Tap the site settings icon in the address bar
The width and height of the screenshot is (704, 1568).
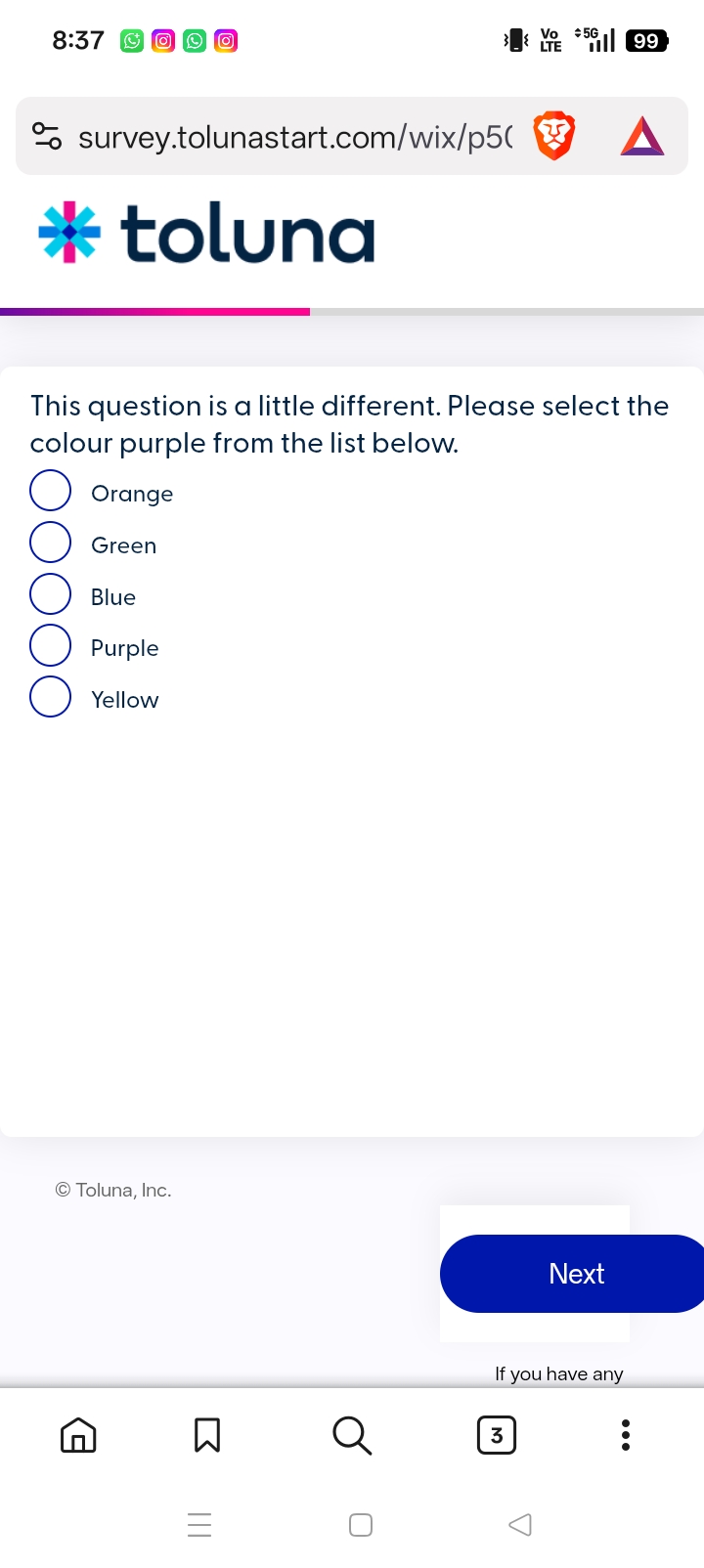pos(47,136)
